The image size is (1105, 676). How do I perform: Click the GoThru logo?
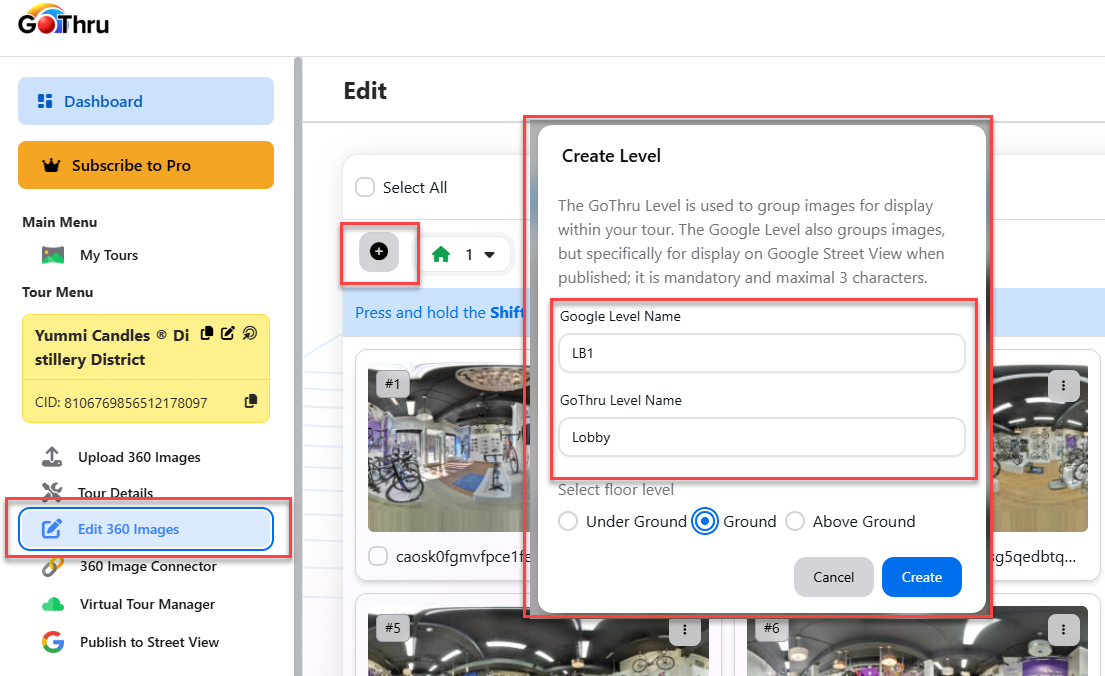(x=64, y=21)
